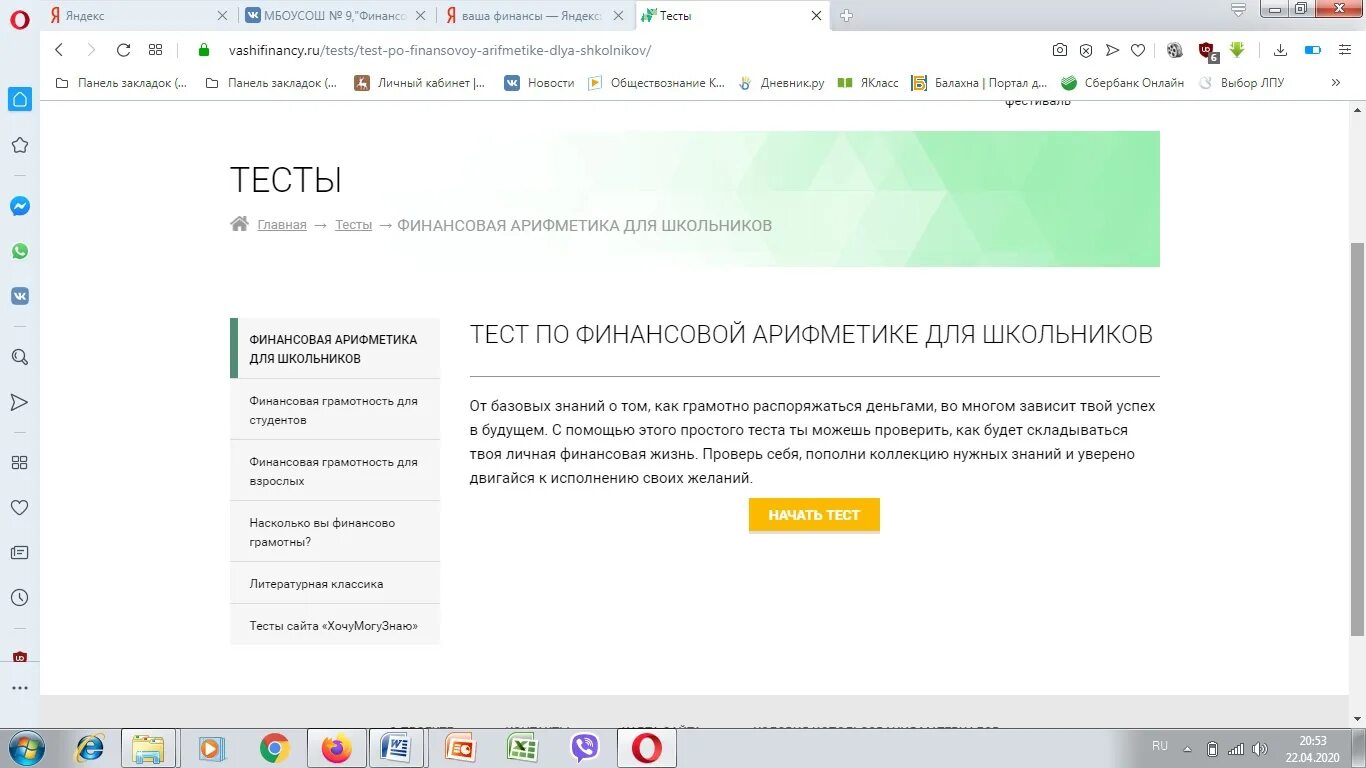Open volume speaker tray icon
1366x768 pixels.
1260,748
